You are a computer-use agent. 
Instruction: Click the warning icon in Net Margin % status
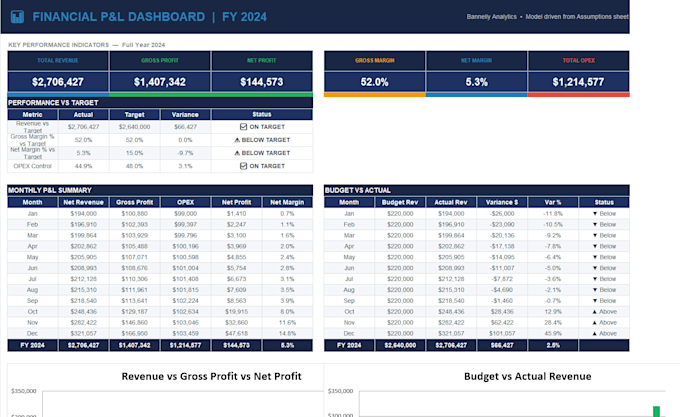[237, 153]
